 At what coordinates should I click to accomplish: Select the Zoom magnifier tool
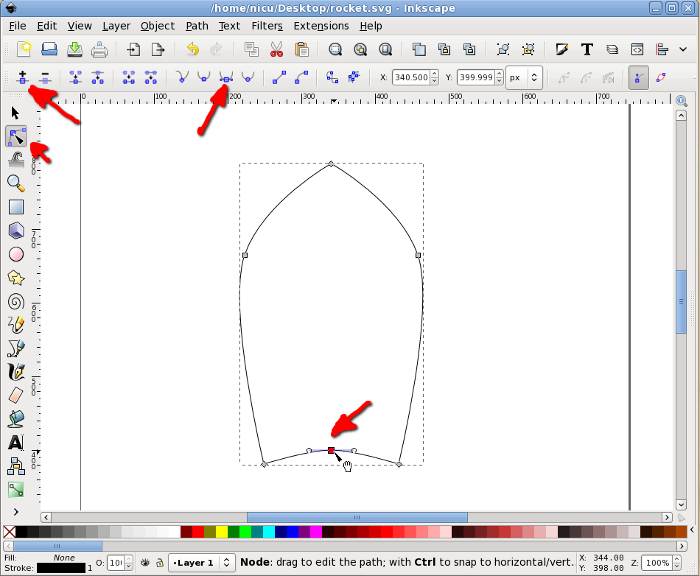tap(16, 183)
